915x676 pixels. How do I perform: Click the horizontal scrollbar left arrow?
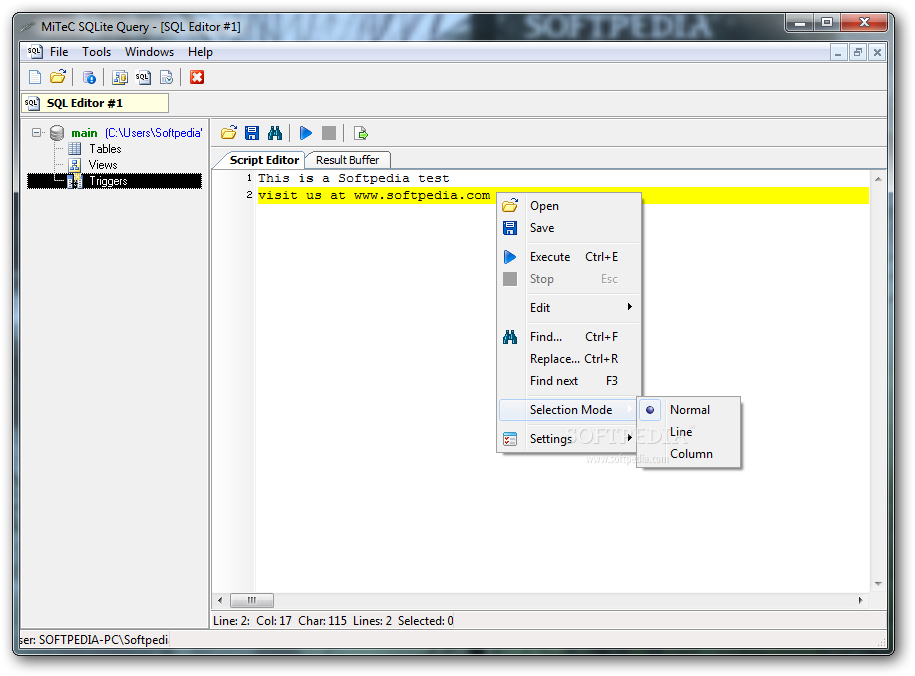(220, 600)
